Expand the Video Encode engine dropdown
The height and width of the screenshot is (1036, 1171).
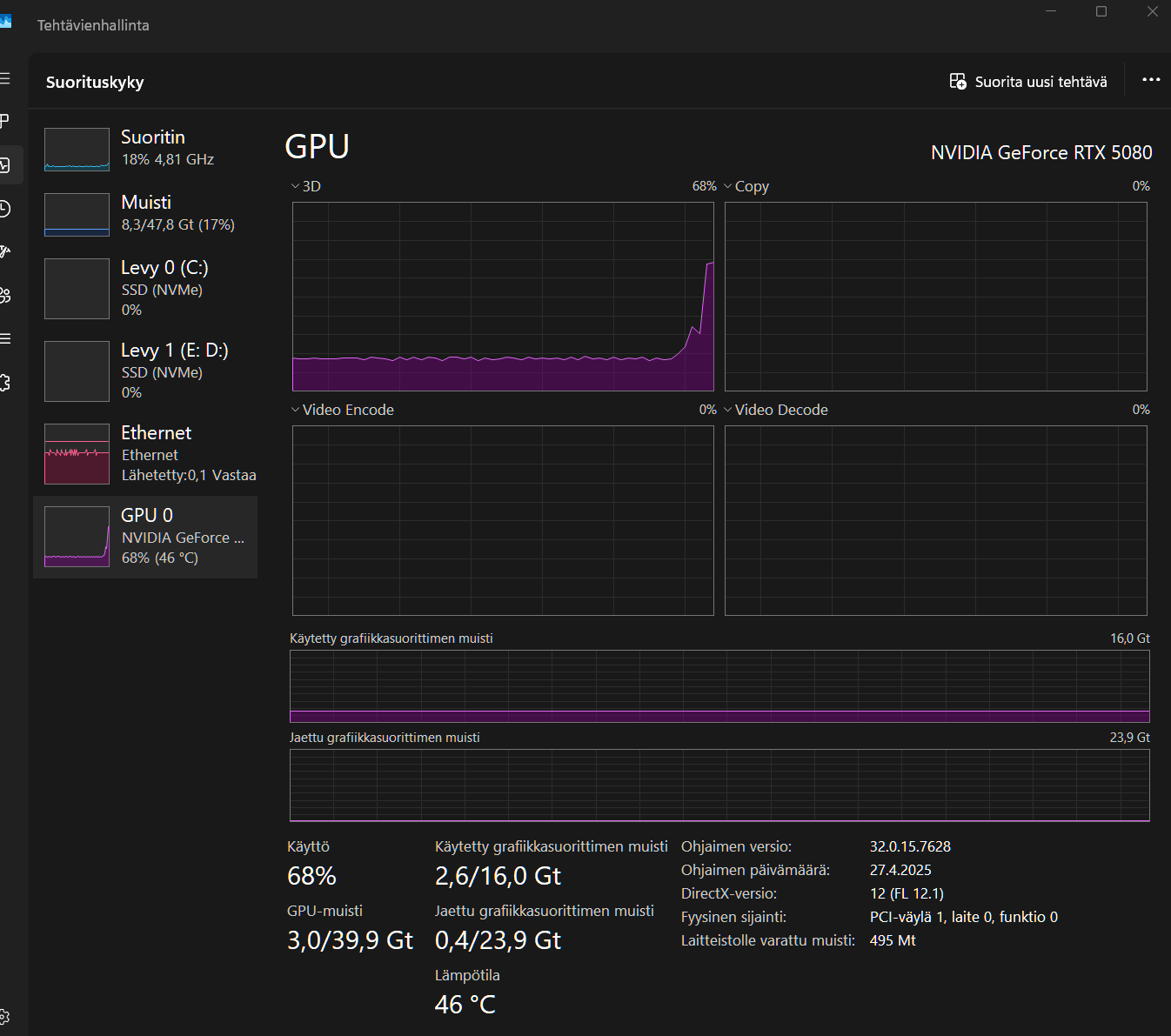click(x=295, y=410)
